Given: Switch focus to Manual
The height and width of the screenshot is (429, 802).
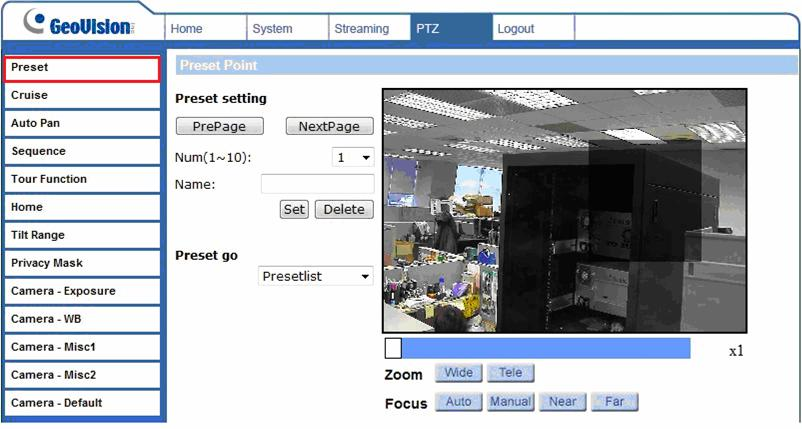Looking at the screenshot, I should [x=510, y=402].
